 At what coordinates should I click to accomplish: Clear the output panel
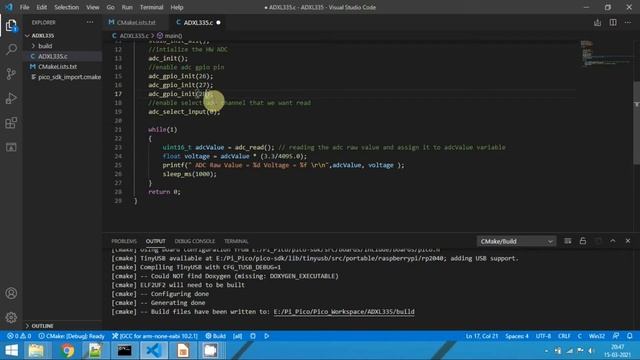coord(567,241)
